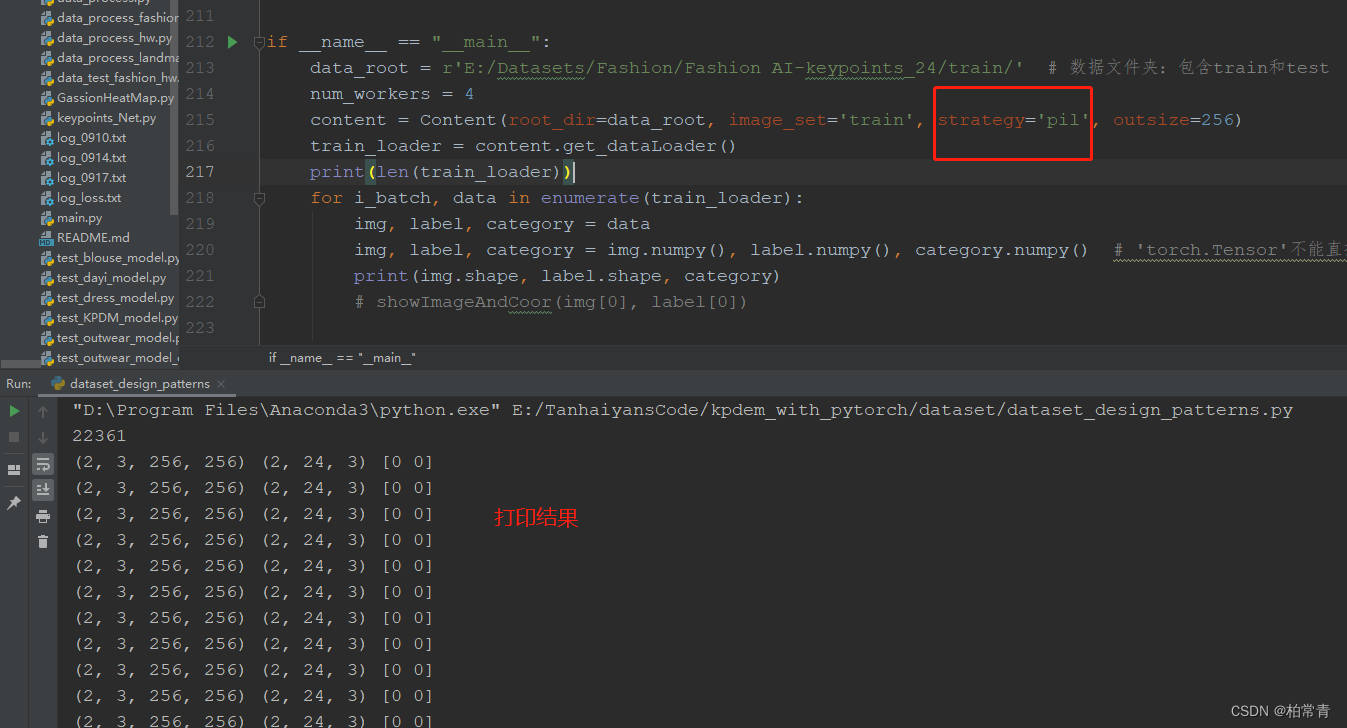Click the commented showImageAndCoor line

[551, 302]
